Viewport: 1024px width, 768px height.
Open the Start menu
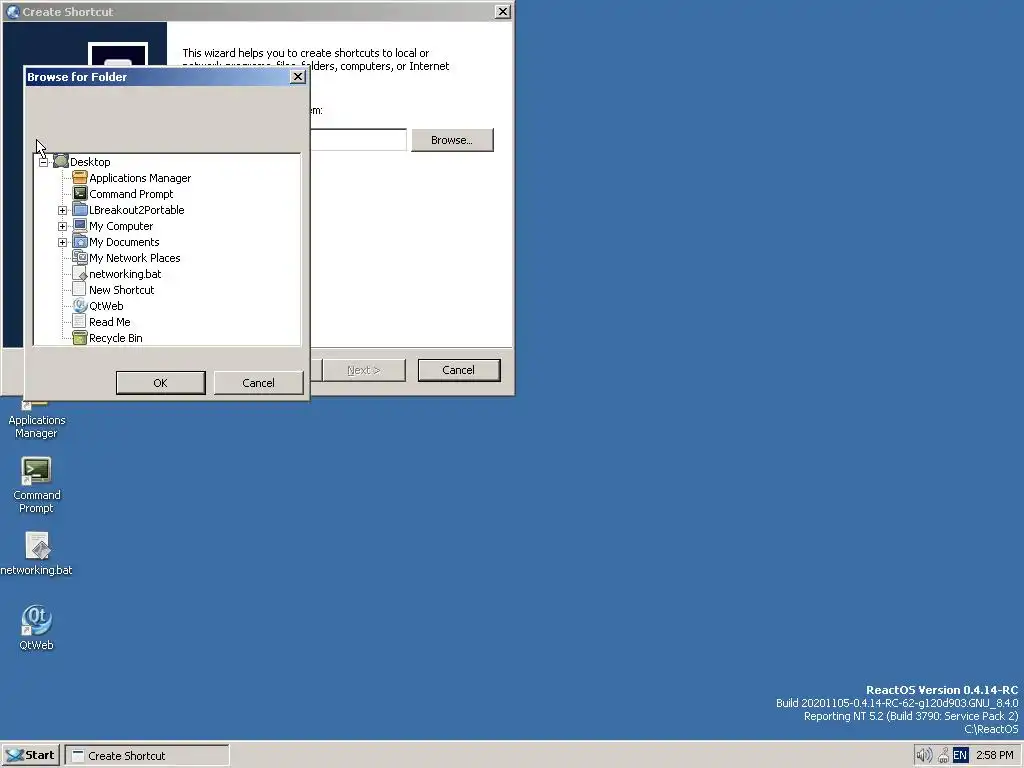tap(31, 756)
